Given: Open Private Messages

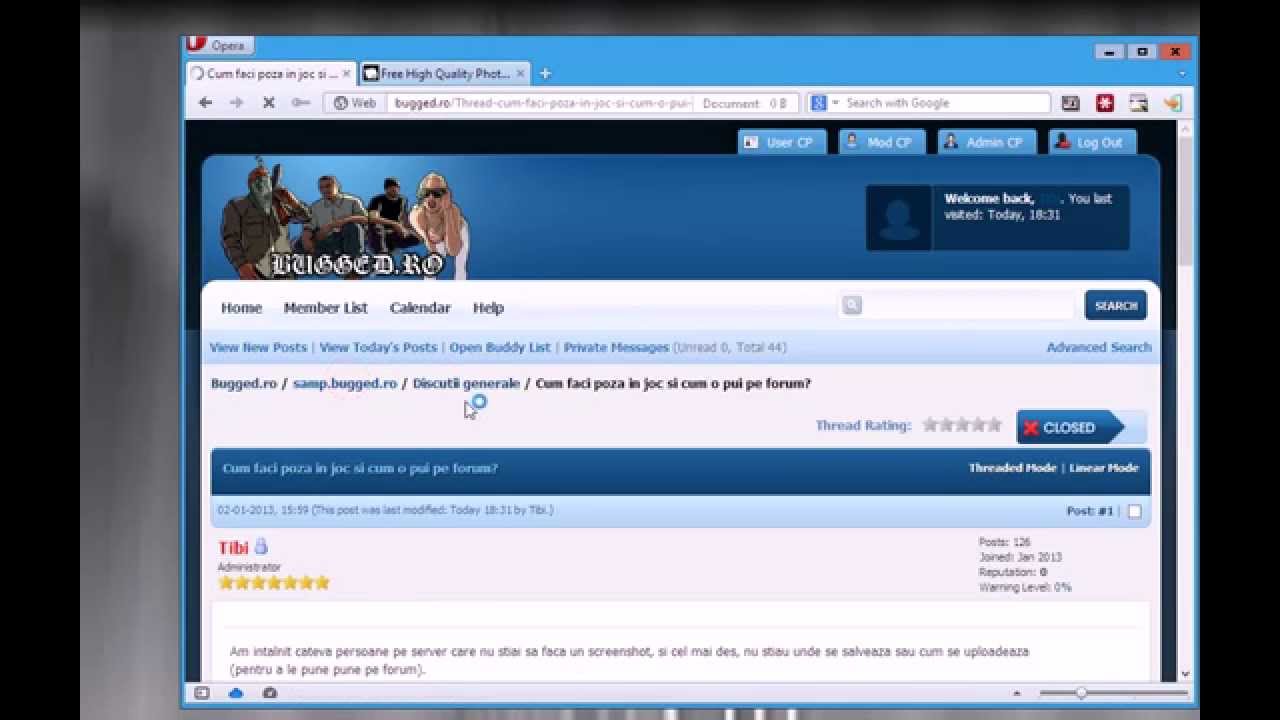Looking at the screenshot, I should (616, 347).
